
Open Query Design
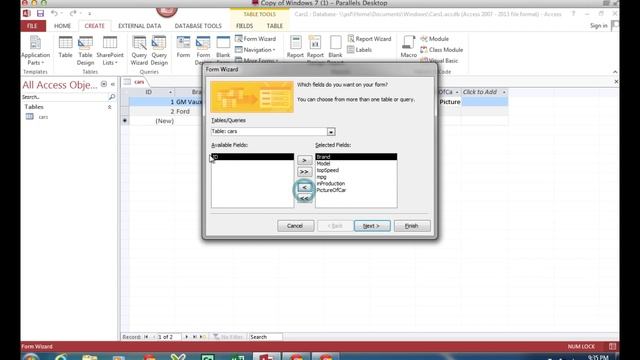[x=159, y=51]
